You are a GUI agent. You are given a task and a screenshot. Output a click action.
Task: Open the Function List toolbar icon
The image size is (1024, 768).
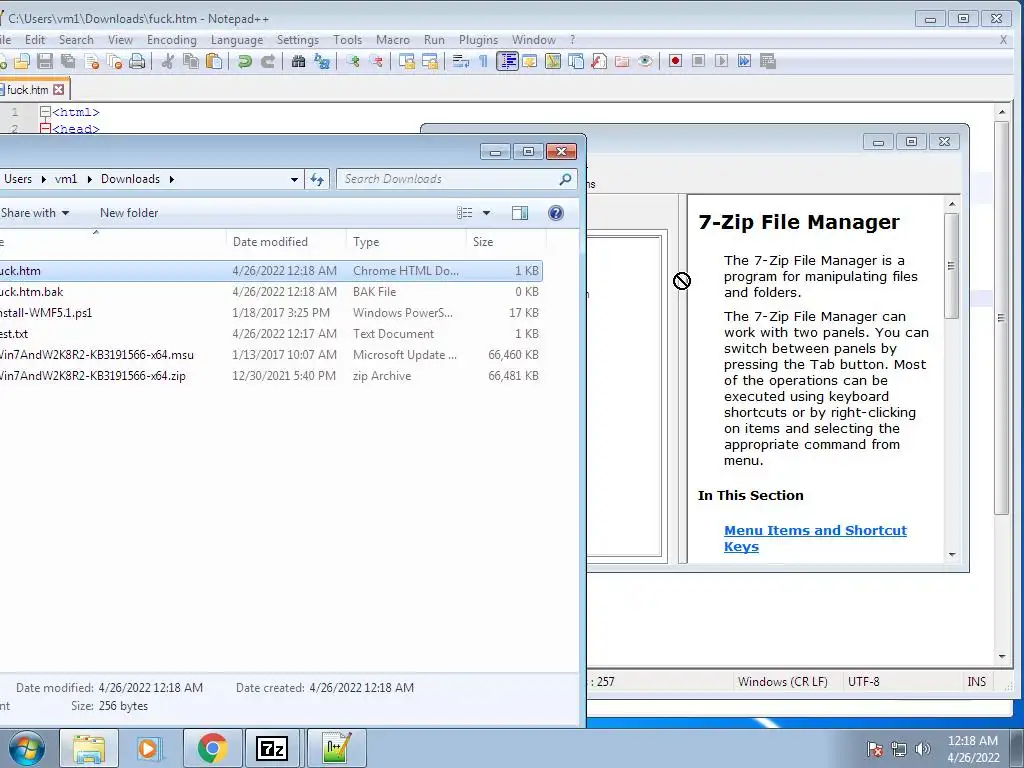[599, 61]
